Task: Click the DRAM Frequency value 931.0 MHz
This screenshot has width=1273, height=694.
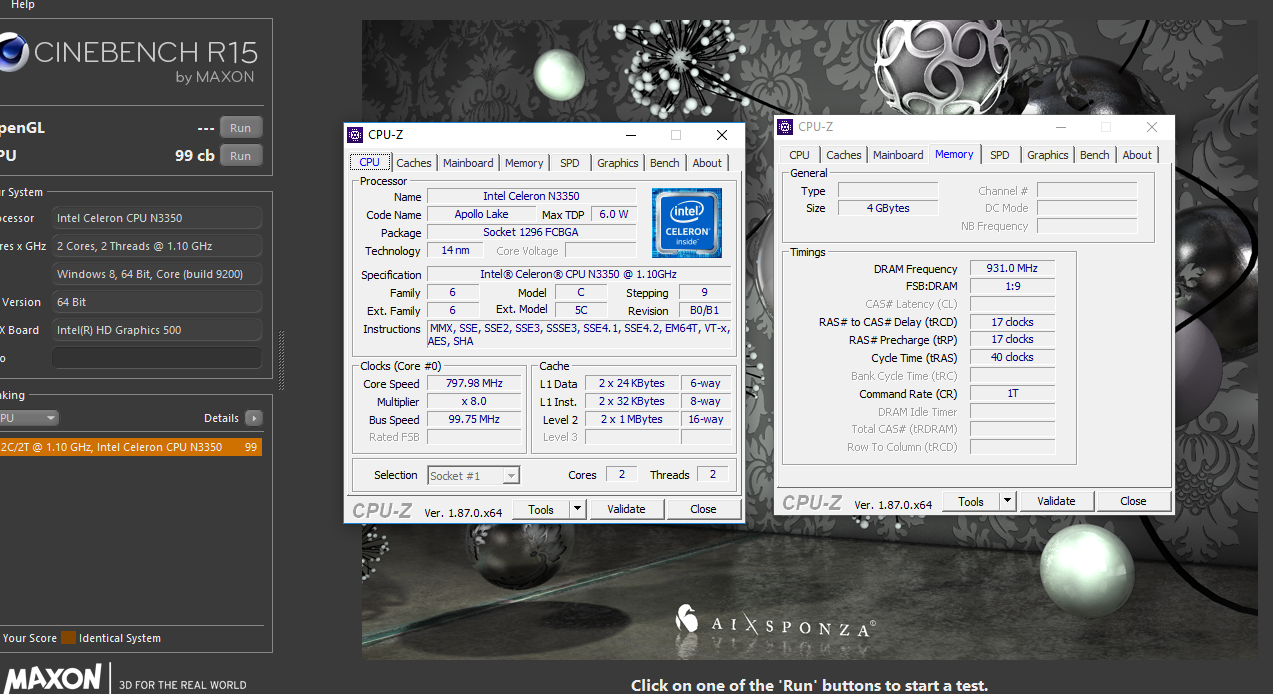Action: 1012,269
